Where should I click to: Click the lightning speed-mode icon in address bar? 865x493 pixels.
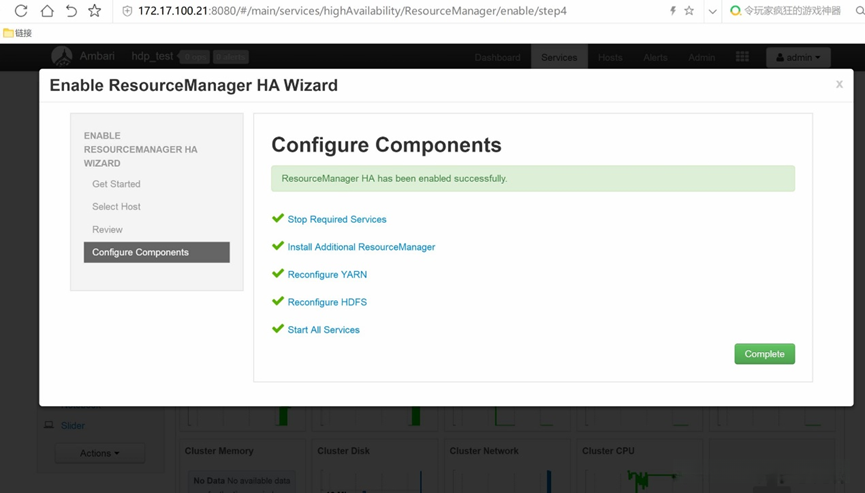tap(672, 11)
